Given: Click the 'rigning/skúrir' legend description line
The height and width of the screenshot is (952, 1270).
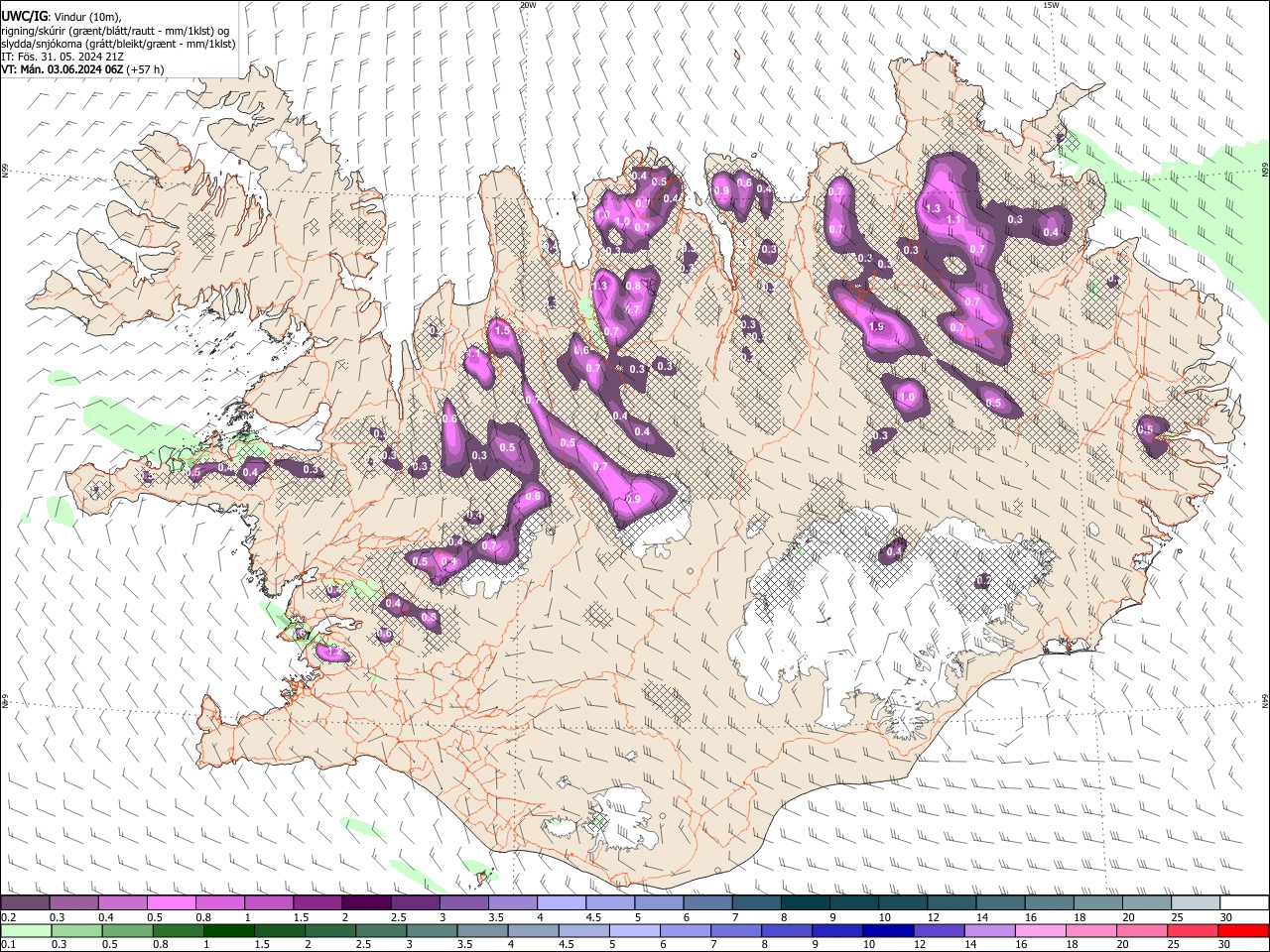Looking at the screenshot, I should click(116, 32).
